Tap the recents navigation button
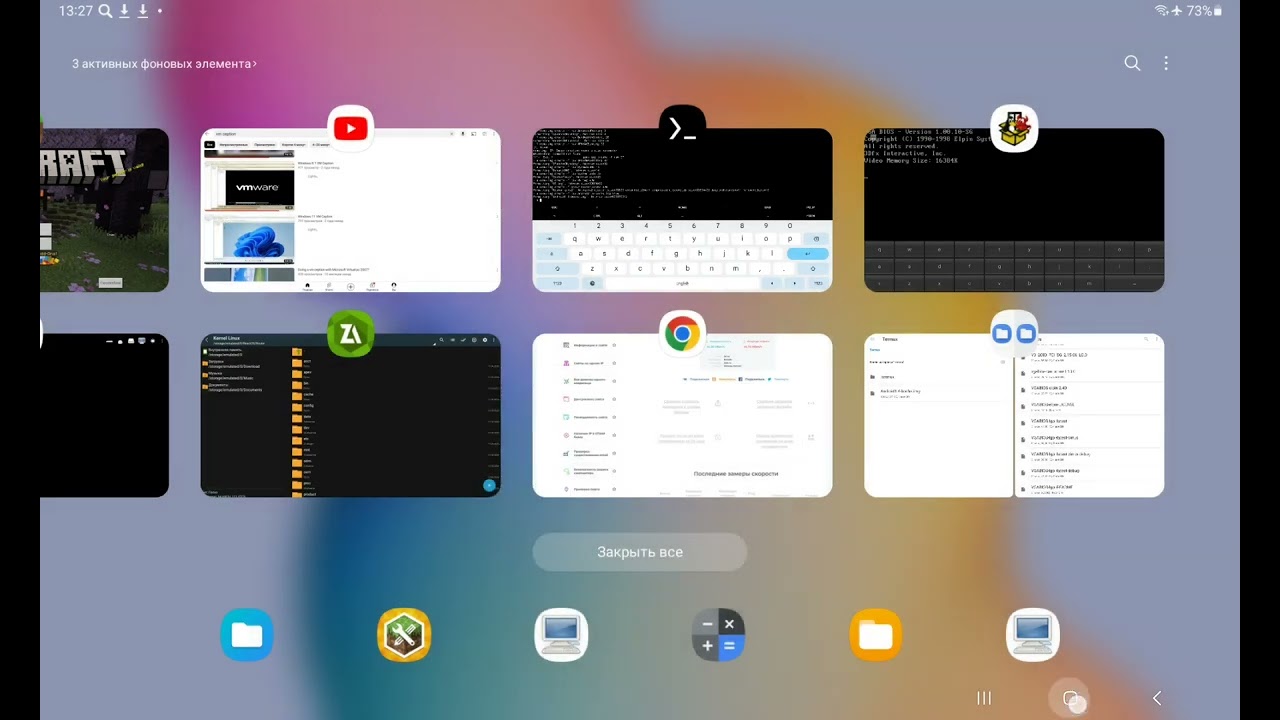The image size is (1280, 720). [984, 698]
